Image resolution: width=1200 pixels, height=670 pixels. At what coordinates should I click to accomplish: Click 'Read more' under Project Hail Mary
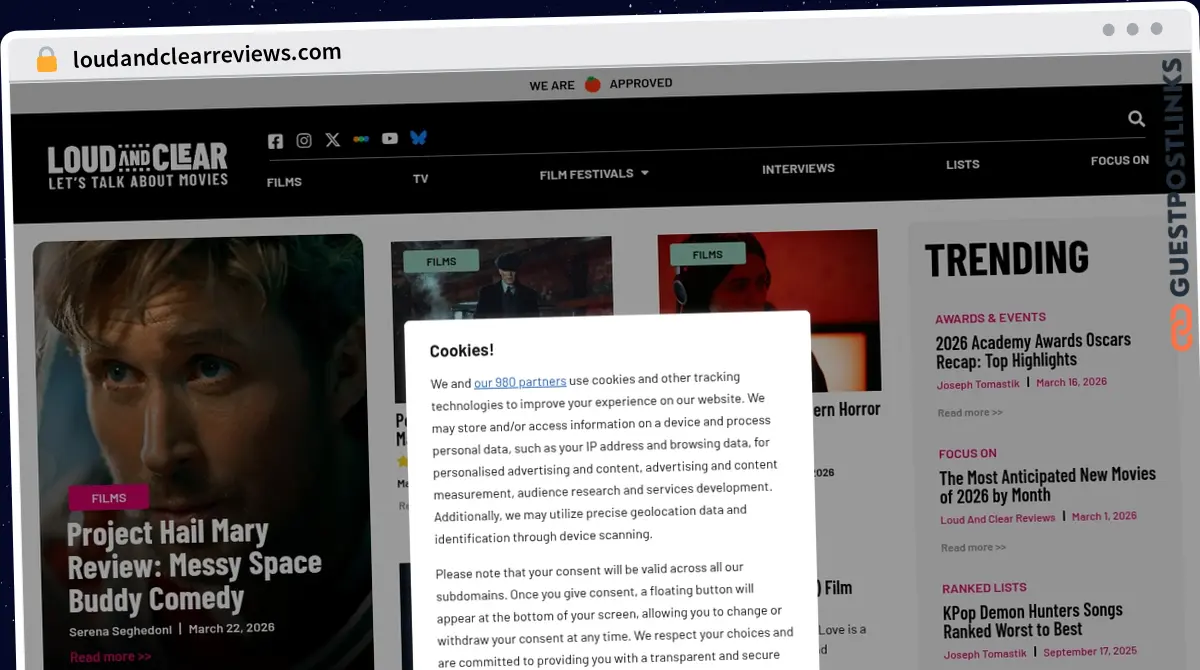[110, 657]
